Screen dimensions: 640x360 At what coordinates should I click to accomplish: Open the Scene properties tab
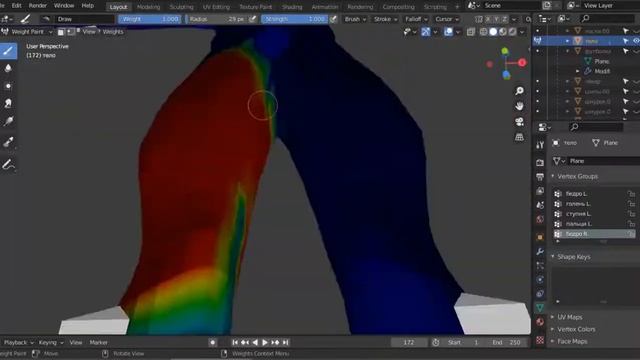[x=540, y=205]
